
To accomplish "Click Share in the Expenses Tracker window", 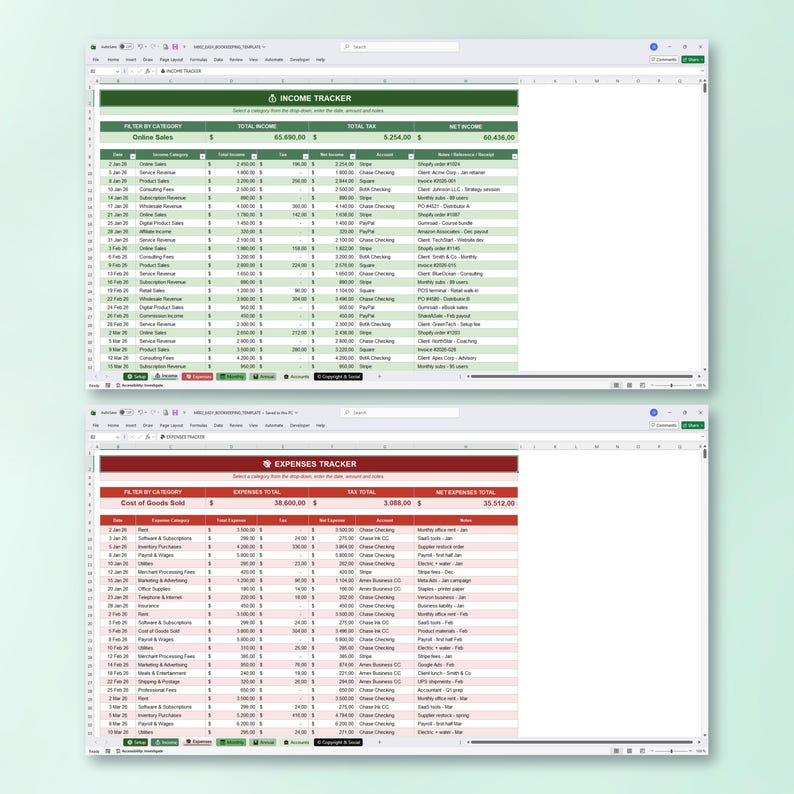I will coord(693,425).
